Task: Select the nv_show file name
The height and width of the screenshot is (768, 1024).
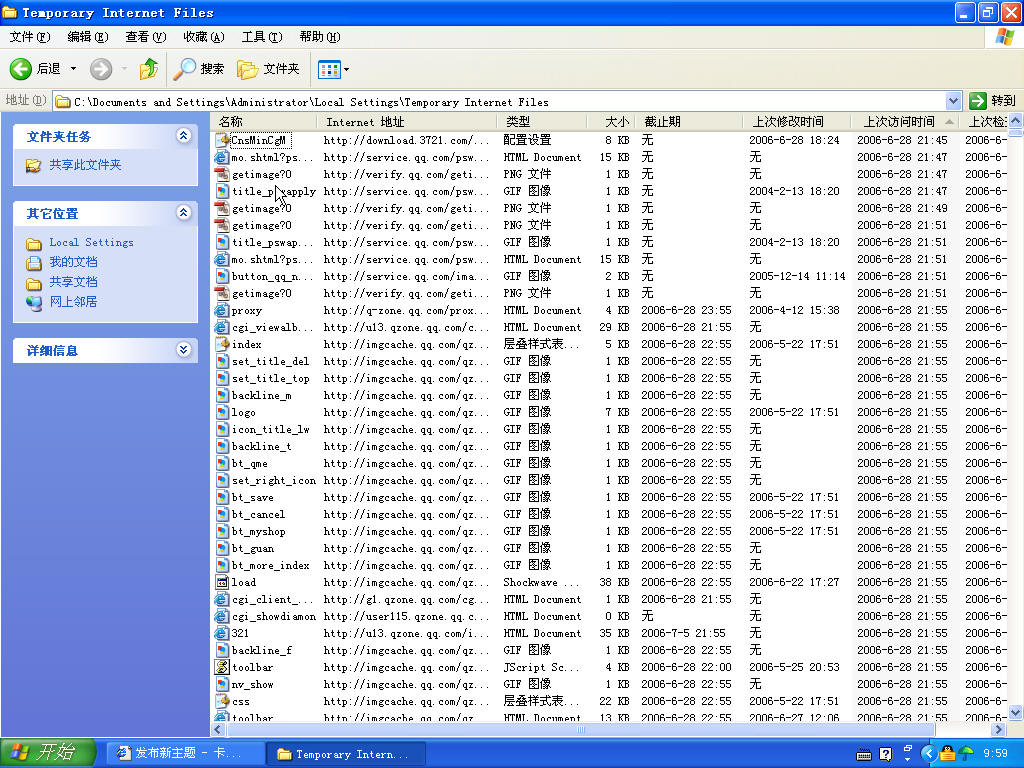Action: click(253, 684)
